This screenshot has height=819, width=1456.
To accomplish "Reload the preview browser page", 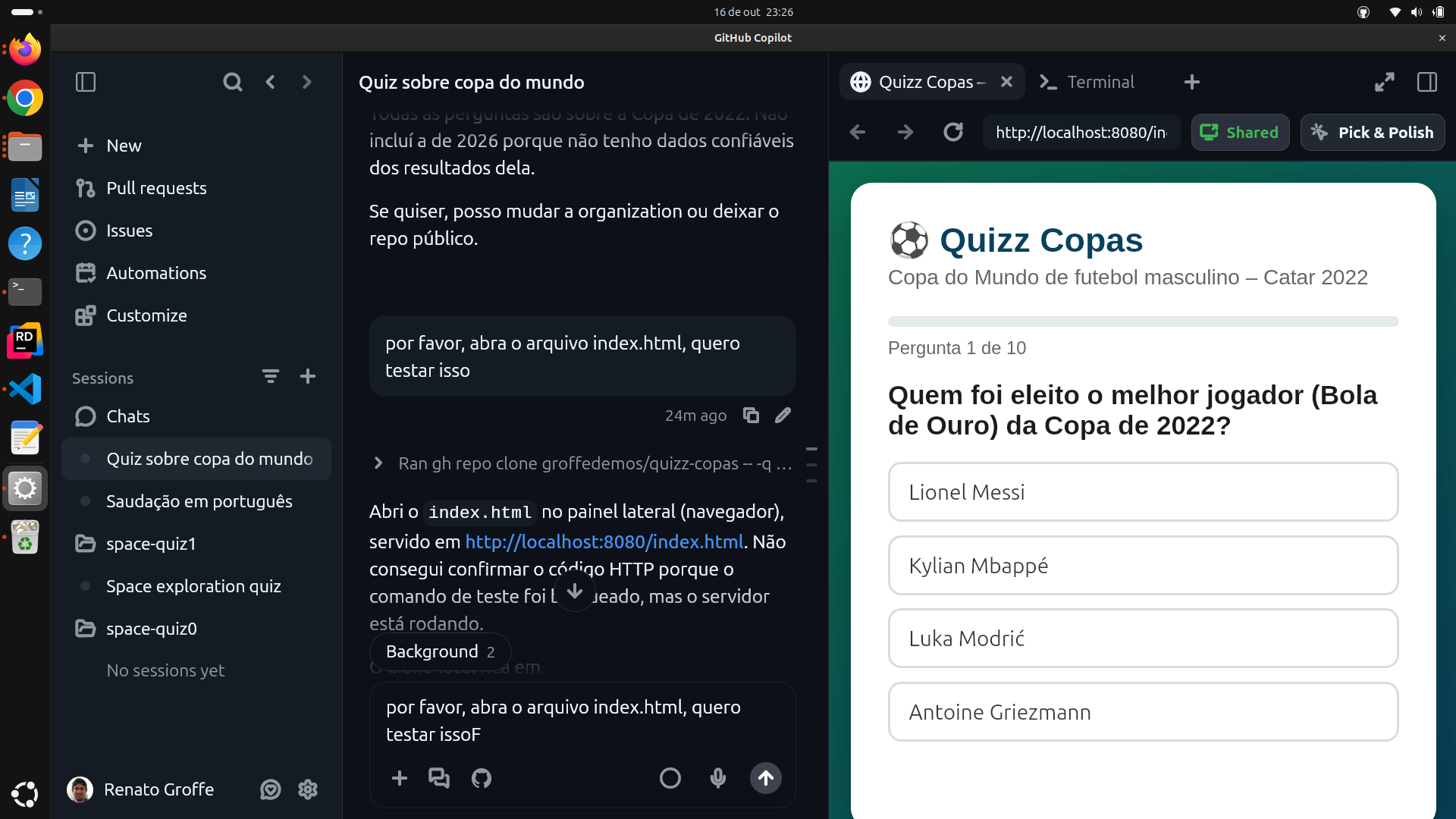I will (x=953, y=132).
